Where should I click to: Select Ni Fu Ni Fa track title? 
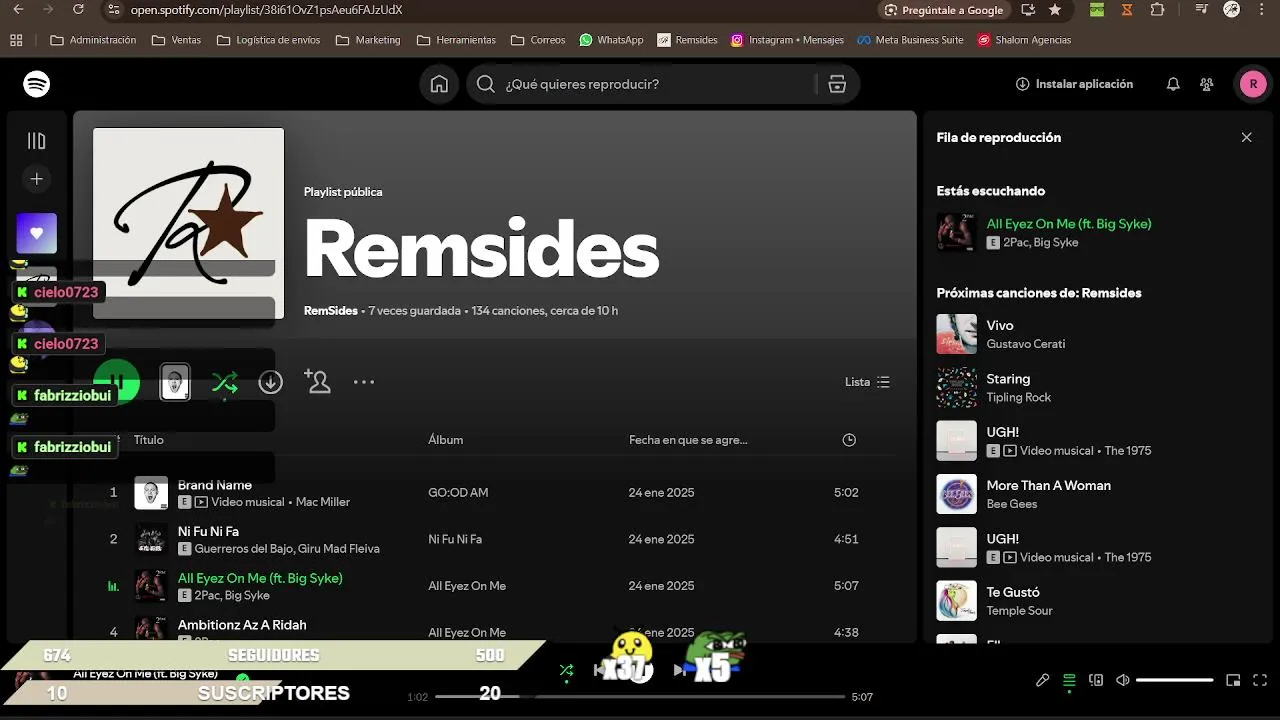[208, 531]
